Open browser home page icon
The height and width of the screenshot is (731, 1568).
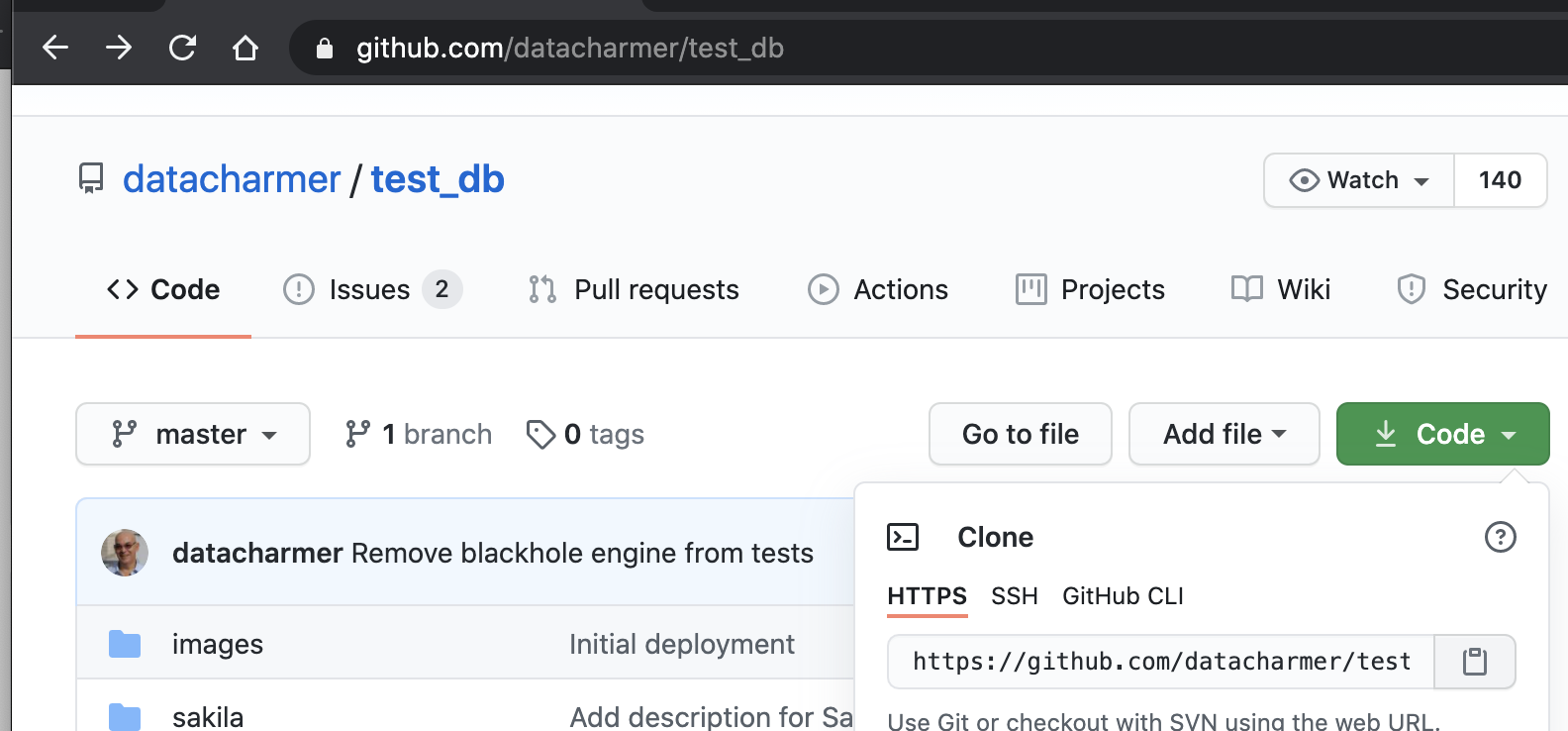pos(245,48)
